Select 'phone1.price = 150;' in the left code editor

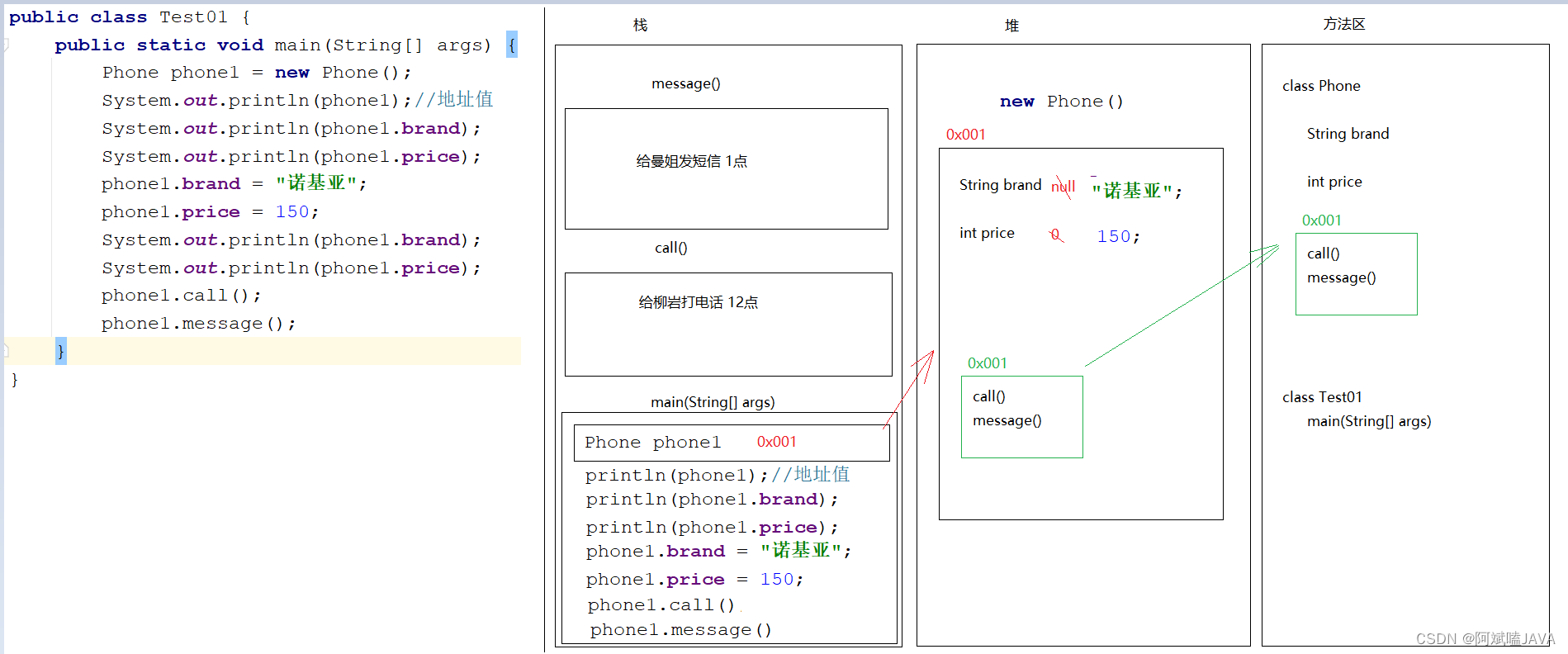click(x=210, y=212)
